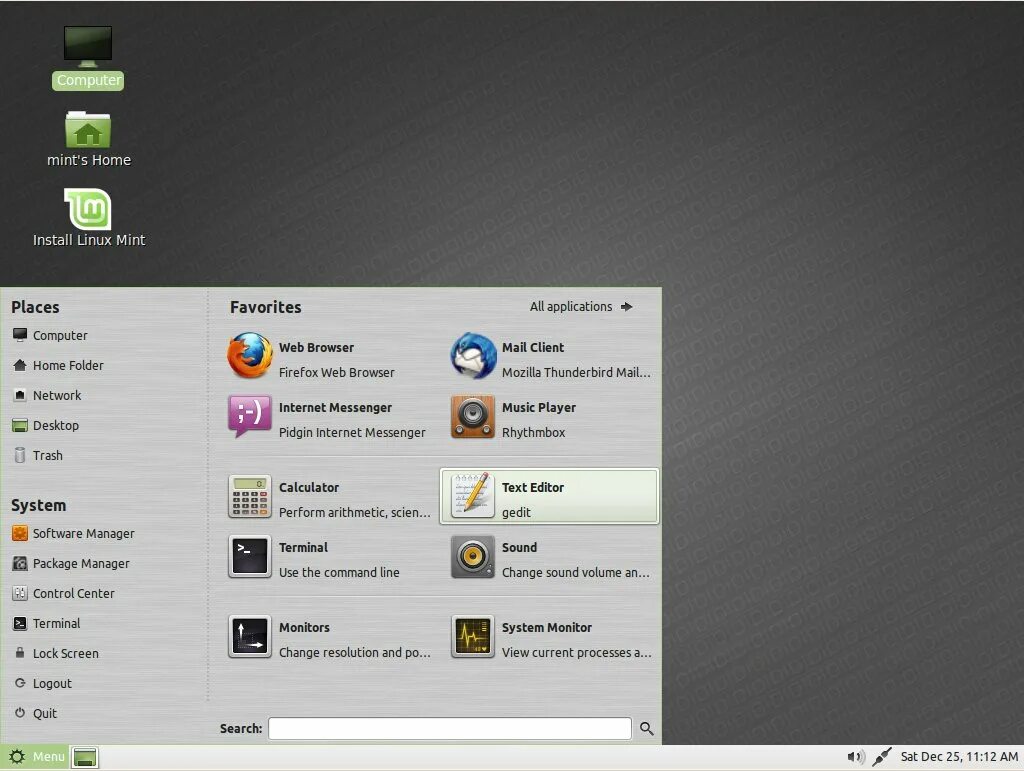Open mint's Home folder icon on desktop
The width and height of the screenshot is (1024, 771).
[88, 139]
